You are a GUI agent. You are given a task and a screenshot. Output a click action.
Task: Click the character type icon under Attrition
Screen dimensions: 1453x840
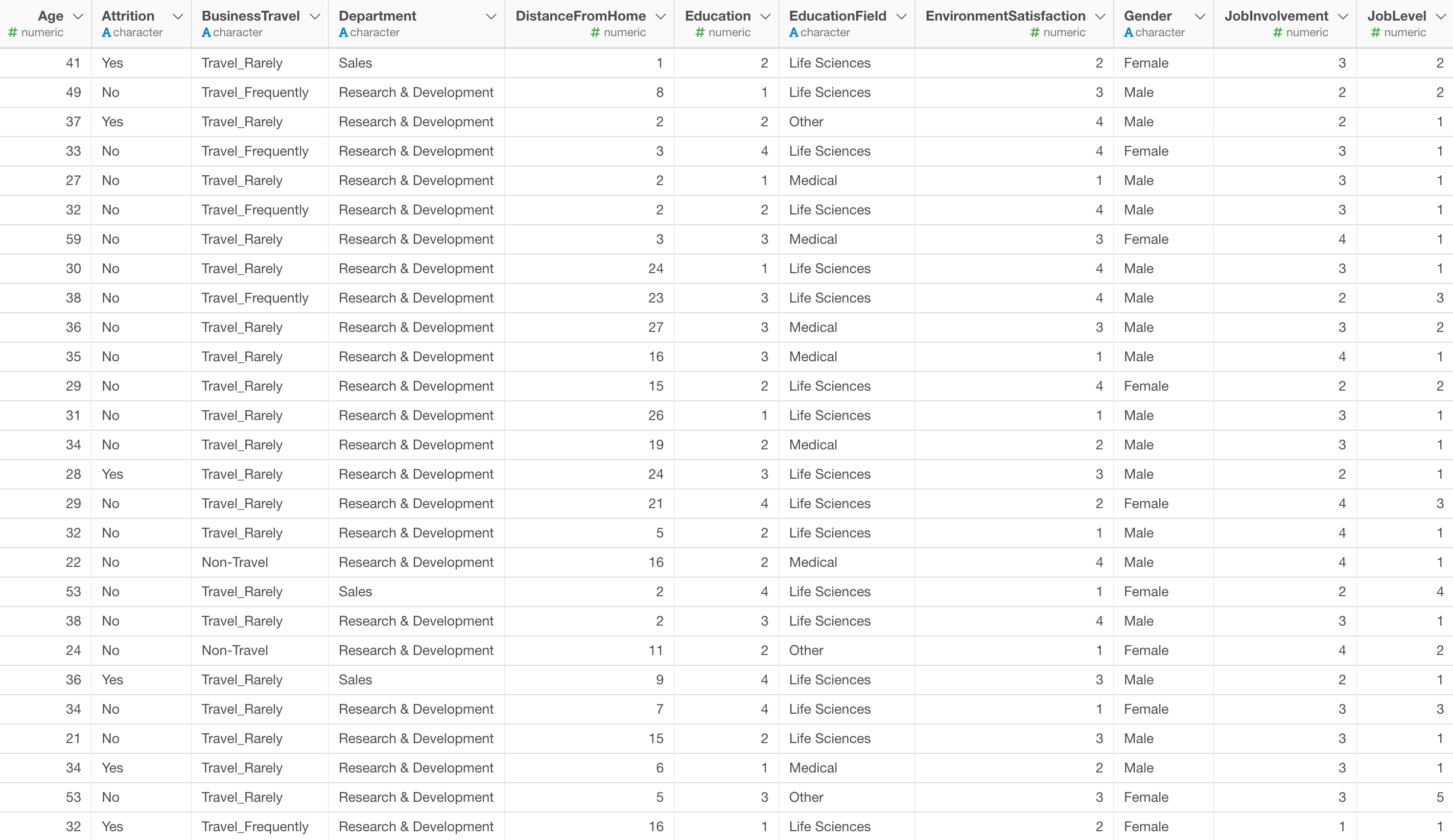coord(106,32)
